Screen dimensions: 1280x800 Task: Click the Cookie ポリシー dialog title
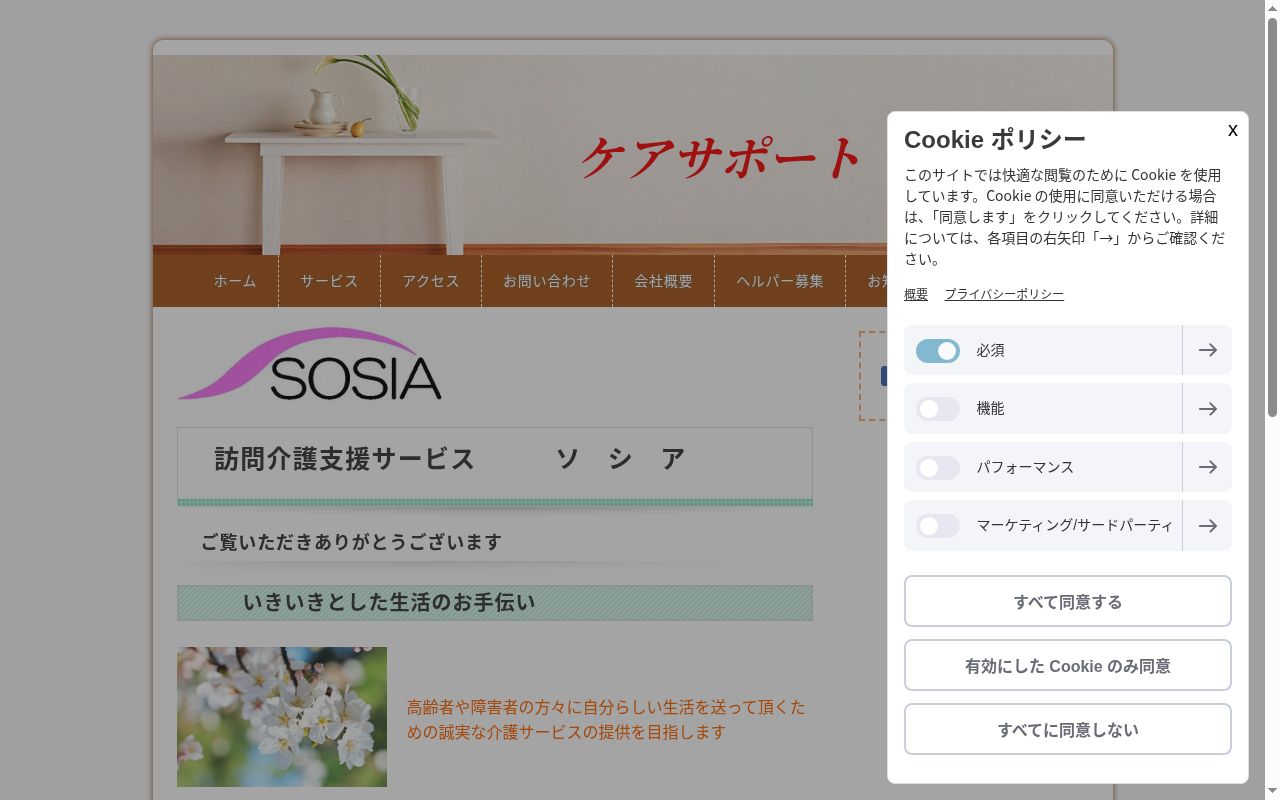tap(995, 139)
